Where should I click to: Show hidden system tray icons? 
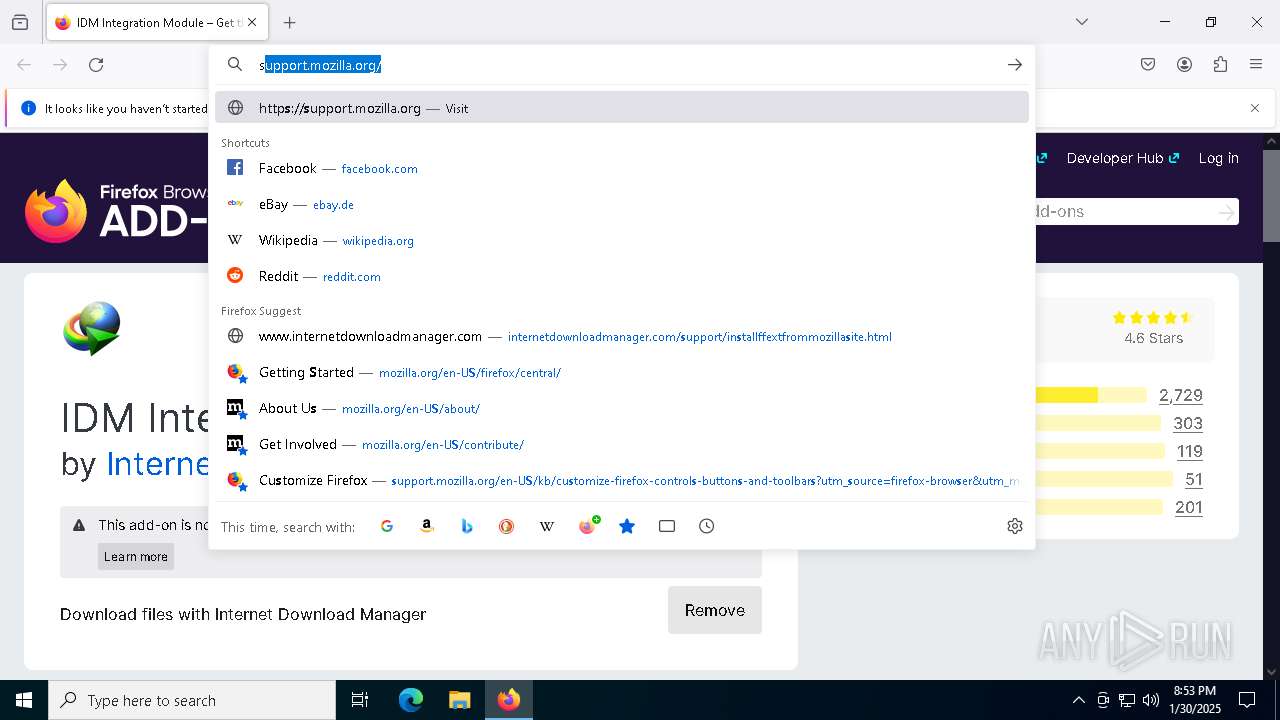point(1078,700)
